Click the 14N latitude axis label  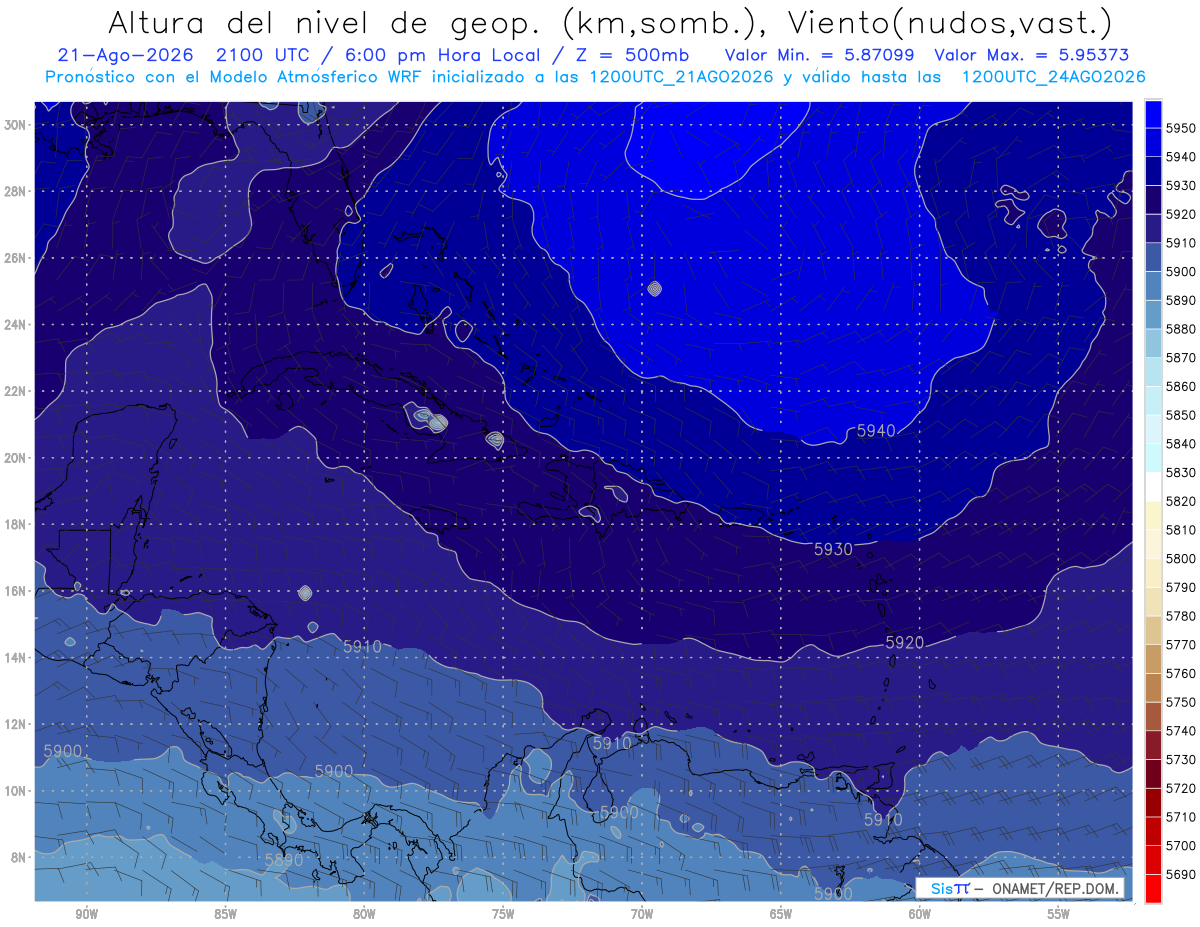(14, 658)
